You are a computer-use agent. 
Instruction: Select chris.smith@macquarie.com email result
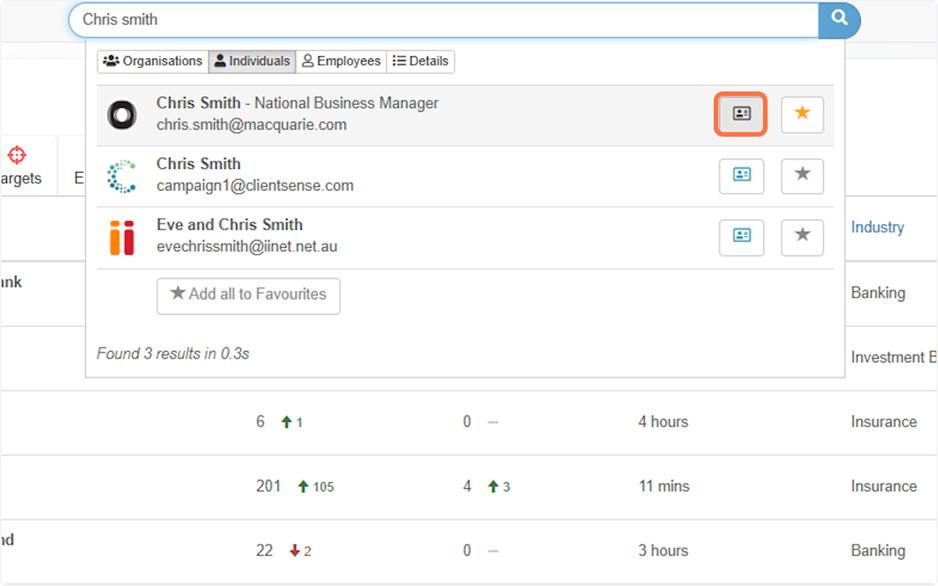251,125
